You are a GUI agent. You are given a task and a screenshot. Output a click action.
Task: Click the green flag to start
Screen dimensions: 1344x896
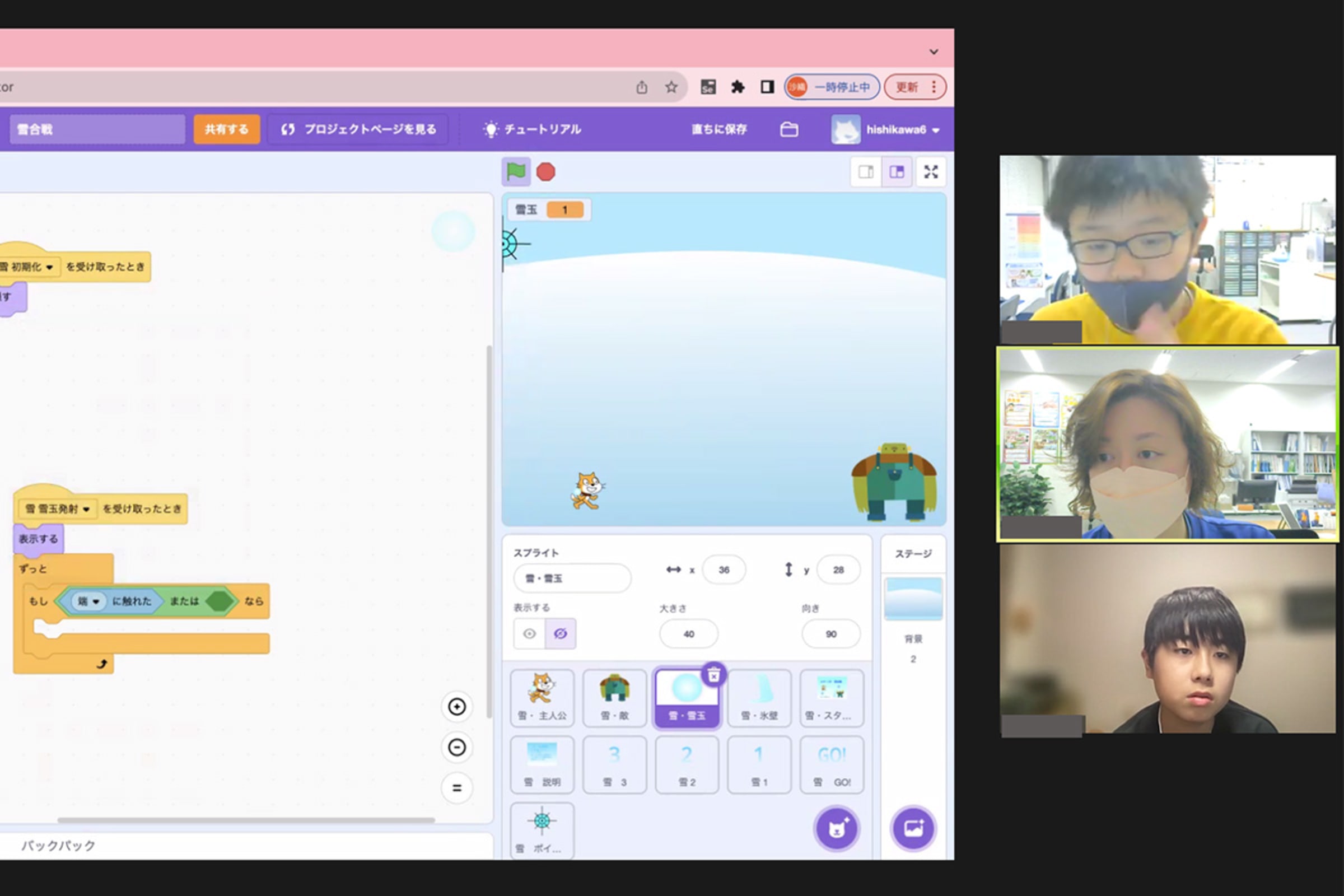click(x=516, y=171)
